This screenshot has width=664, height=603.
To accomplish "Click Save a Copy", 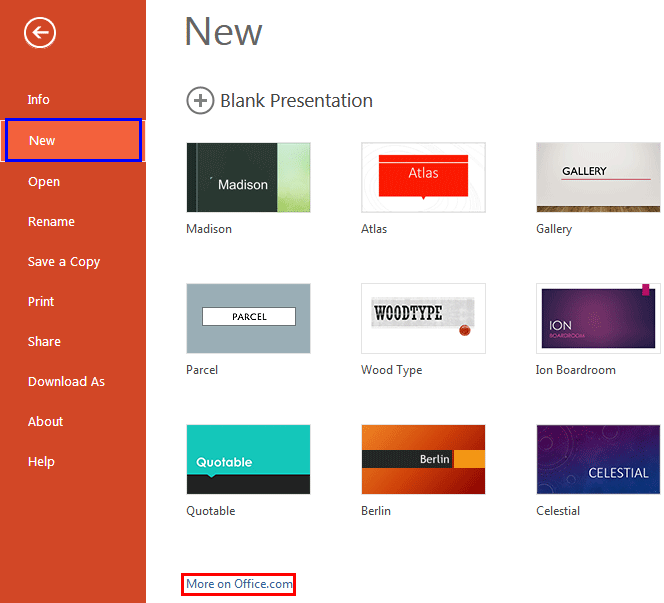I will (x=64, y=262).
